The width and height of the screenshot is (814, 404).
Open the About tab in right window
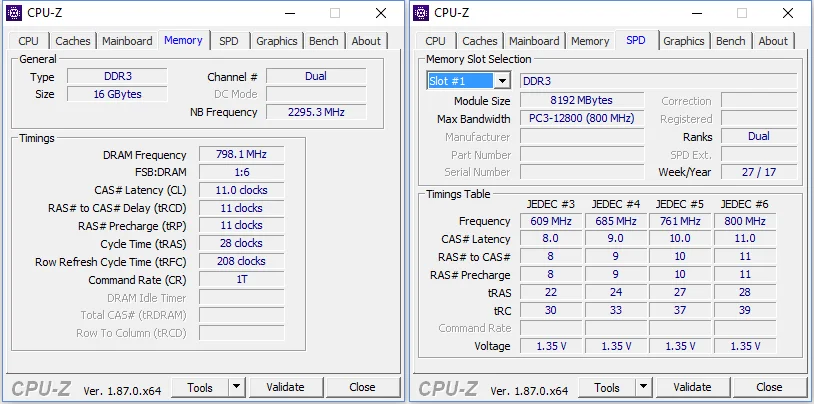coord(774,41)
